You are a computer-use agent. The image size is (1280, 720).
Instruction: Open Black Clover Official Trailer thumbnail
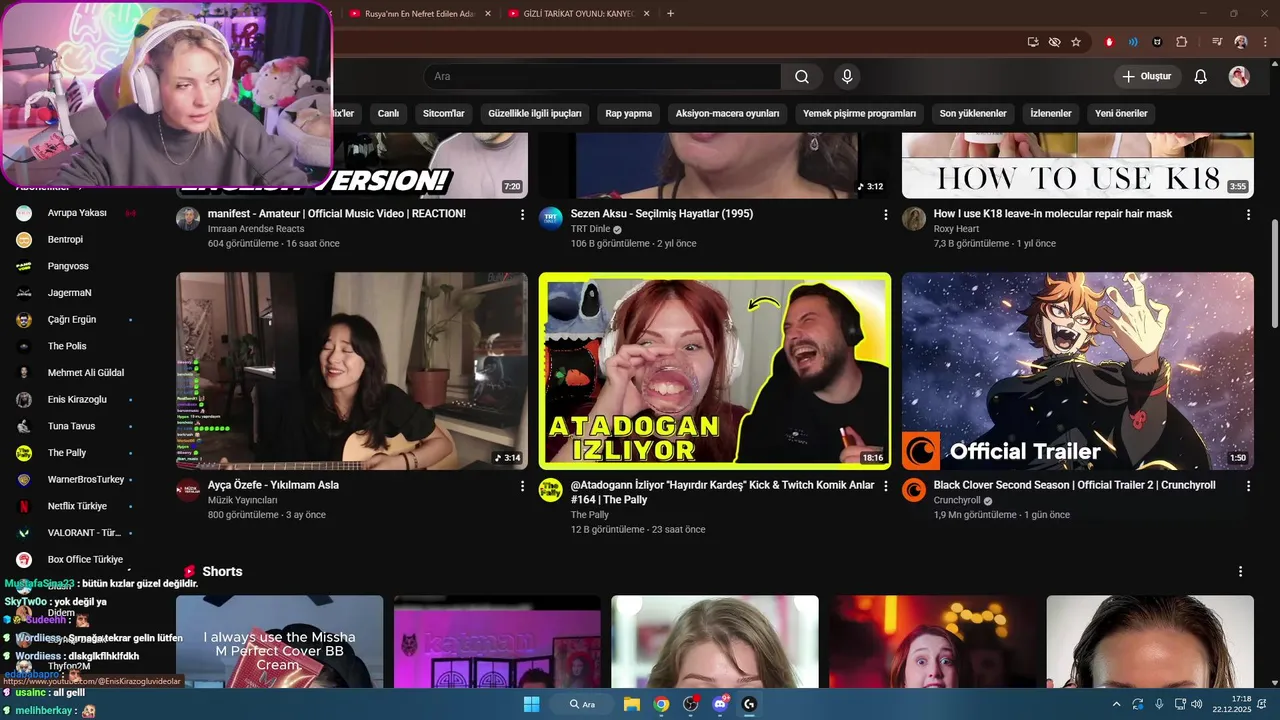click(x=1078, y=371)
